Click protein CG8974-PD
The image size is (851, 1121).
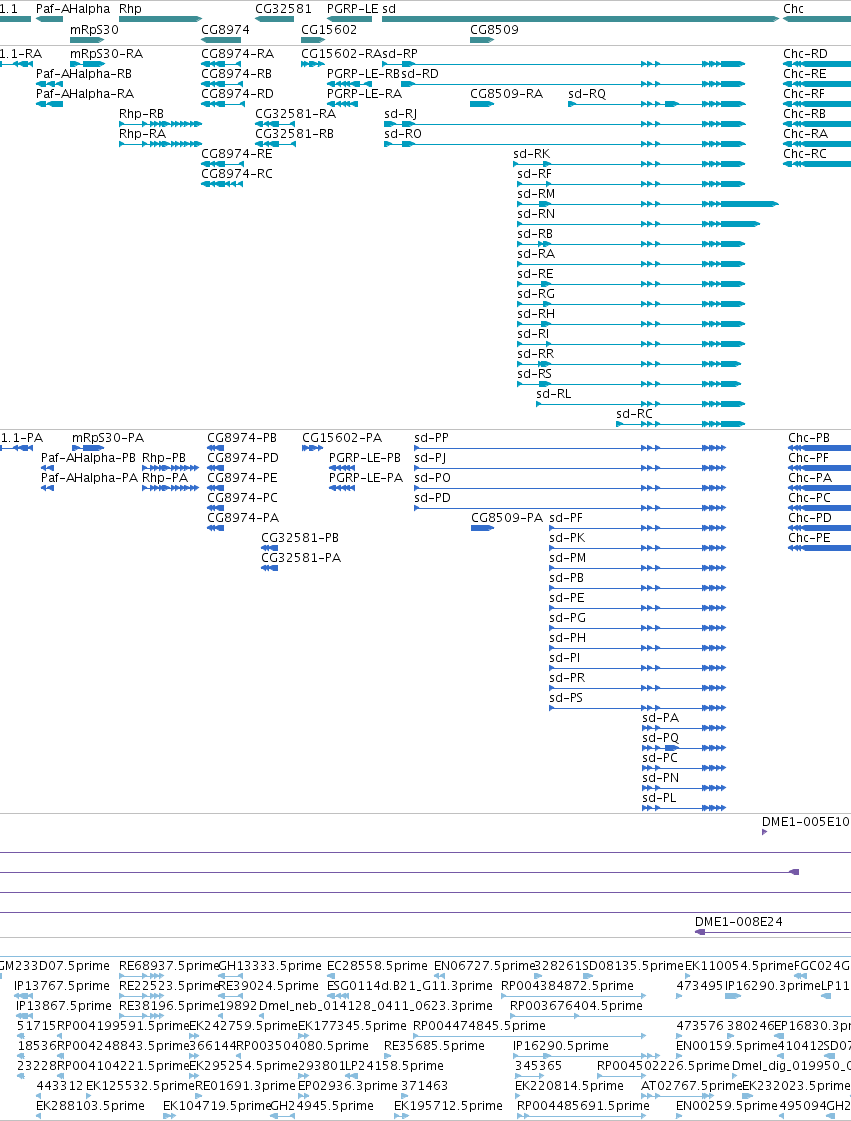point(242,458)
